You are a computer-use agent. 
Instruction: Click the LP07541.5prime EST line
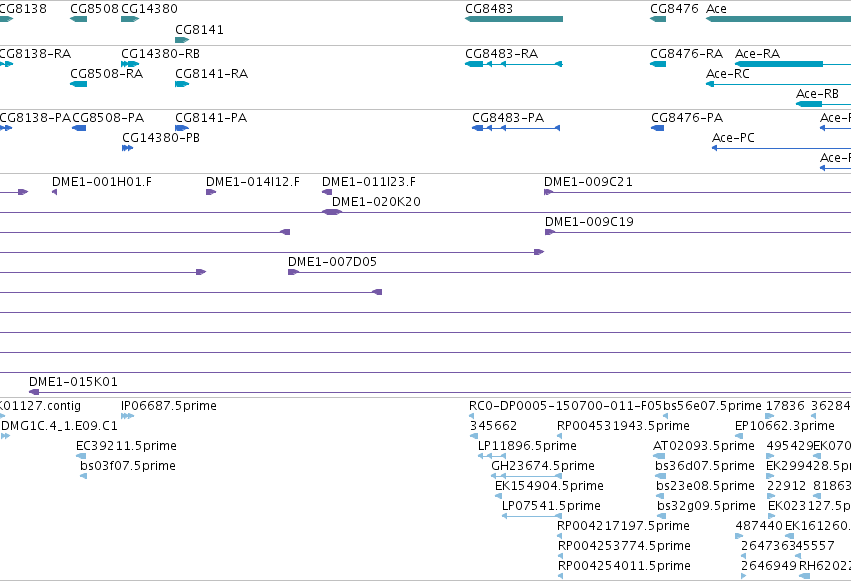532,516
